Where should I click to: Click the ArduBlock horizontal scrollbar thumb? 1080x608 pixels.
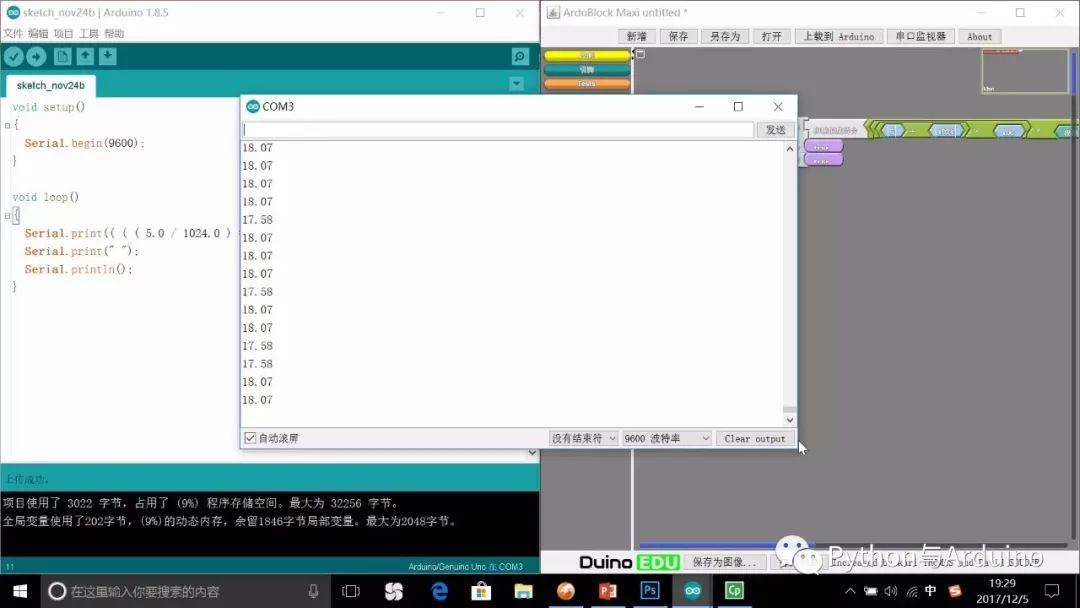[x=727, y=545]
